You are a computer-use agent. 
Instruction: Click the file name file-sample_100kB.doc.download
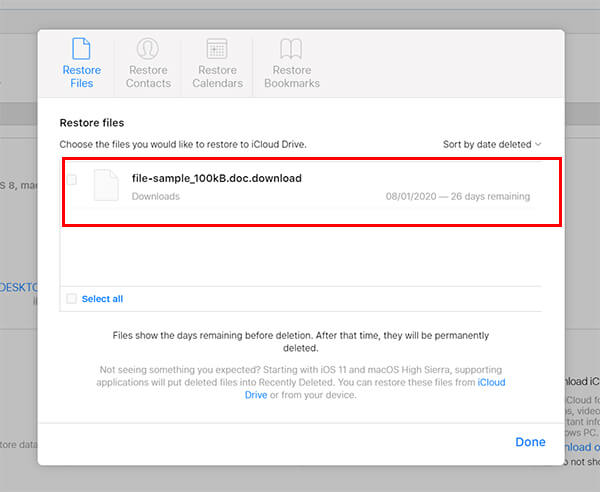(217, 178)
